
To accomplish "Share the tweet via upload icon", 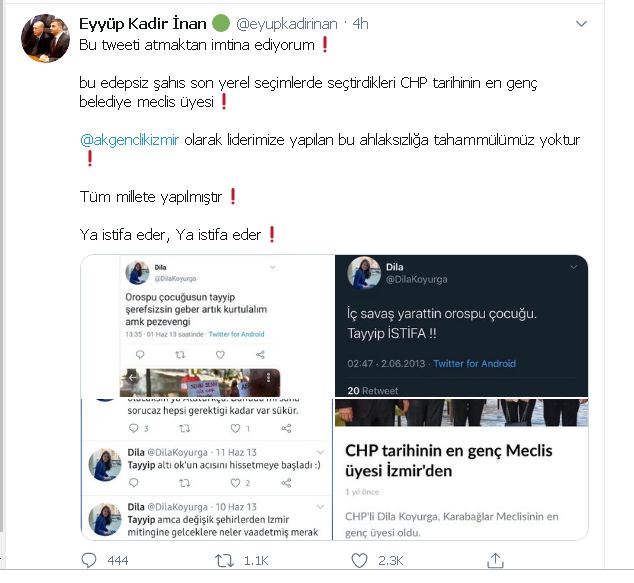I will (495, 560).
